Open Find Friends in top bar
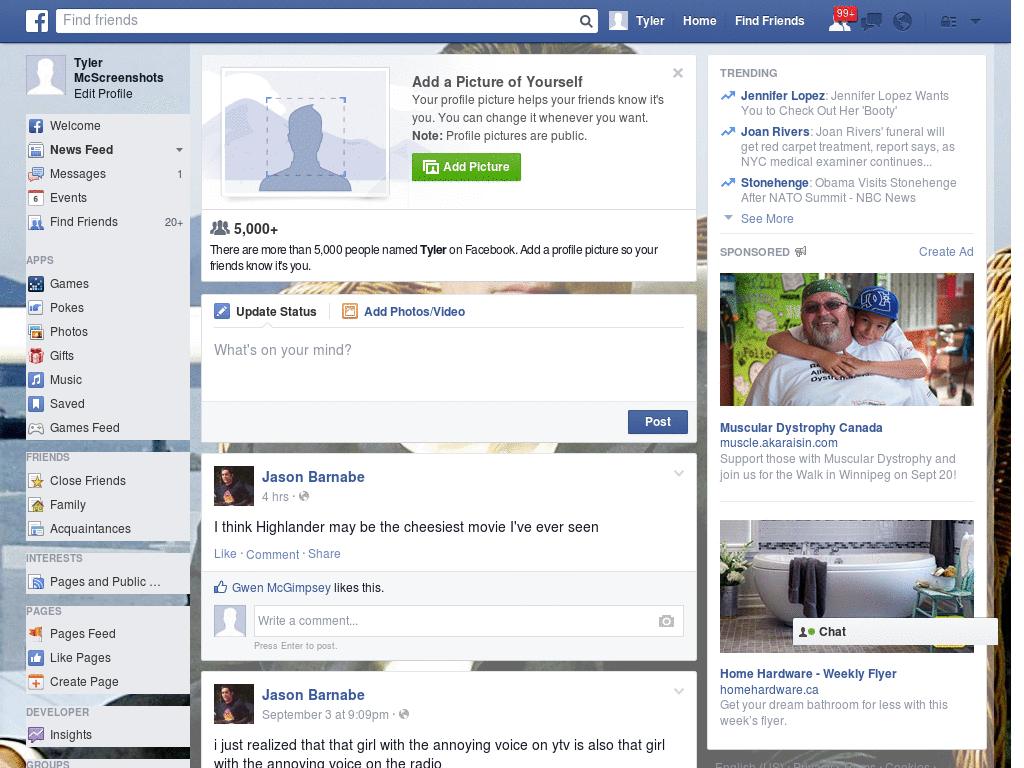Screen dimensions: 1024x768 point(769,21)
